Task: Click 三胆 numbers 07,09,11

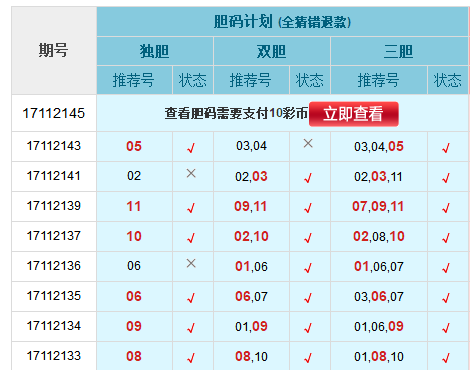Action: (x=378, y=206)
